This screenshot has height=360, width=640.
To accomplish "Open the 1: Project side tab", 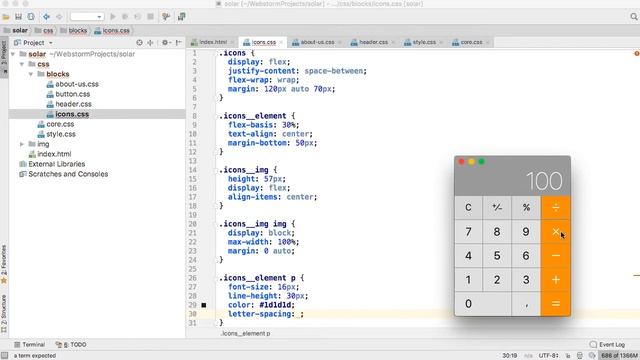I will point(4,56).
